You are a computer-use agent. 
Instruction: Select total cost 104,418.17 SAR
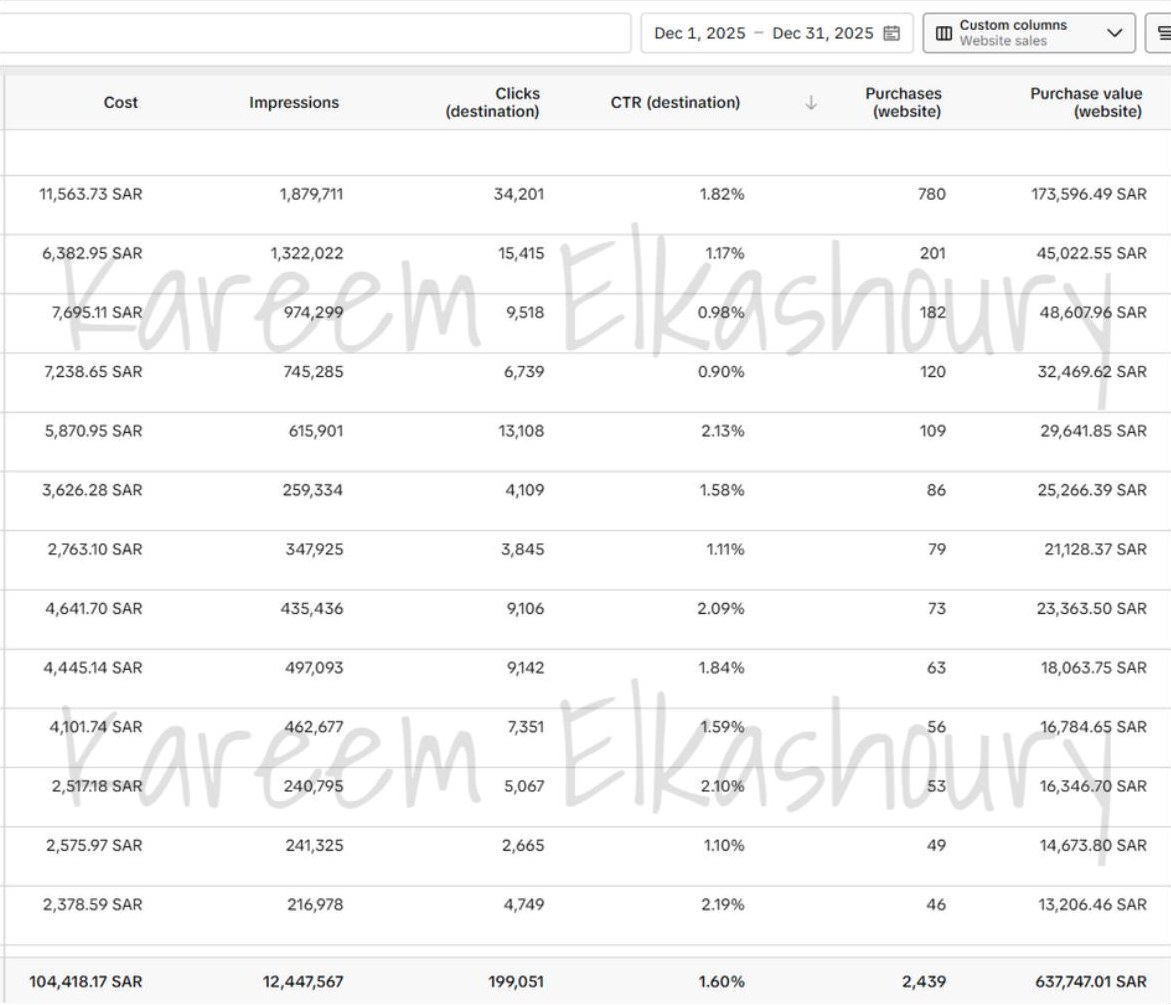(86, 981)
